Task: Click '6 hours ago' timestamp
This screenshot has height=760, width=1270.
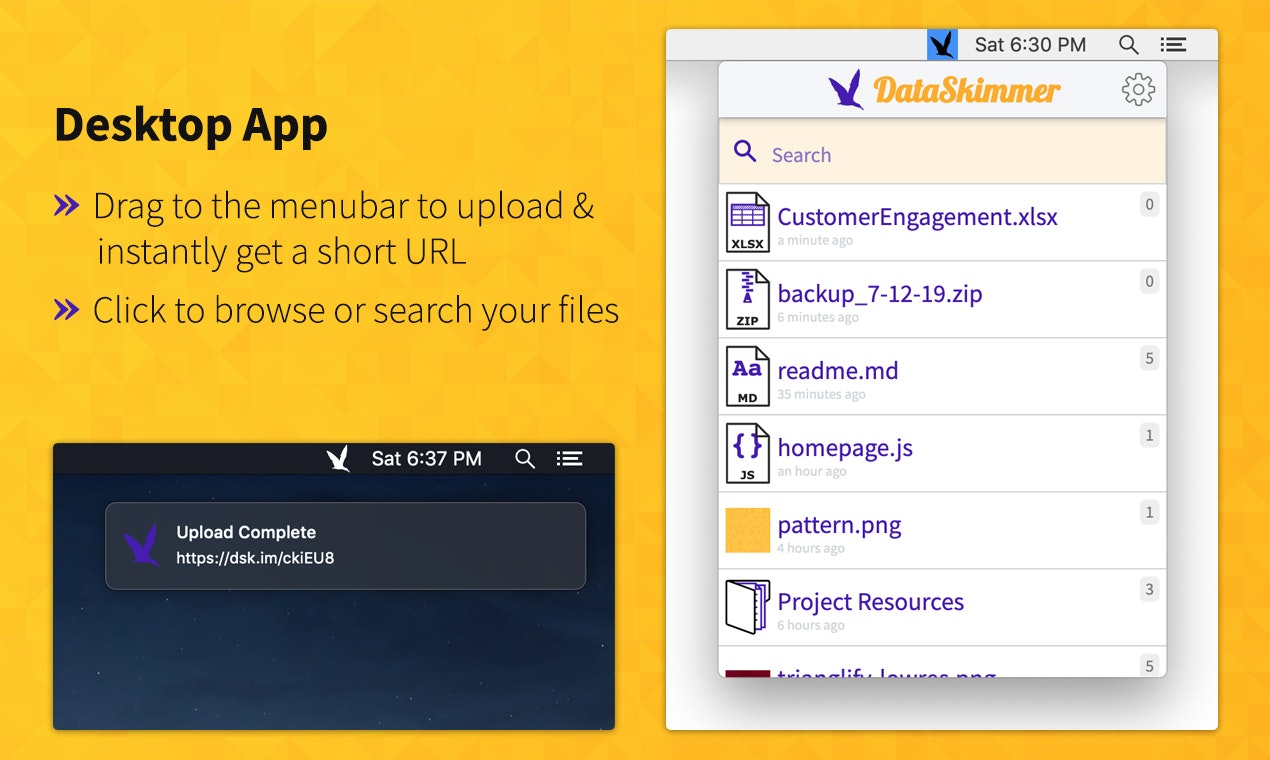Action: [811, 626]
